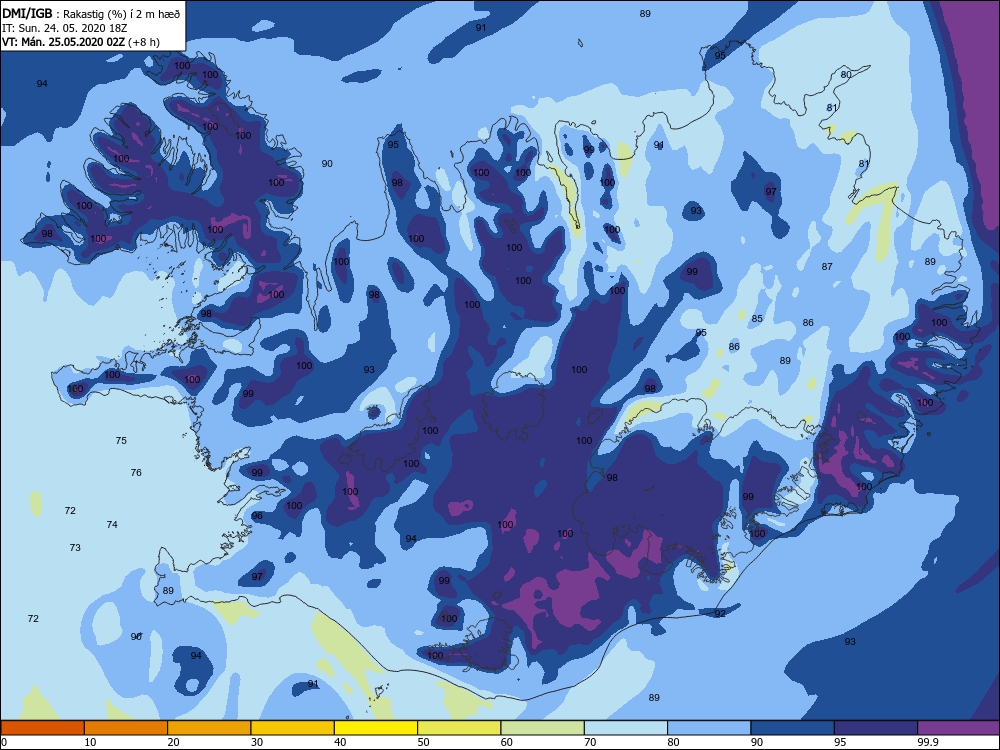Click the humidity value 96 on map
The image size is (1000, 750).
257,516
